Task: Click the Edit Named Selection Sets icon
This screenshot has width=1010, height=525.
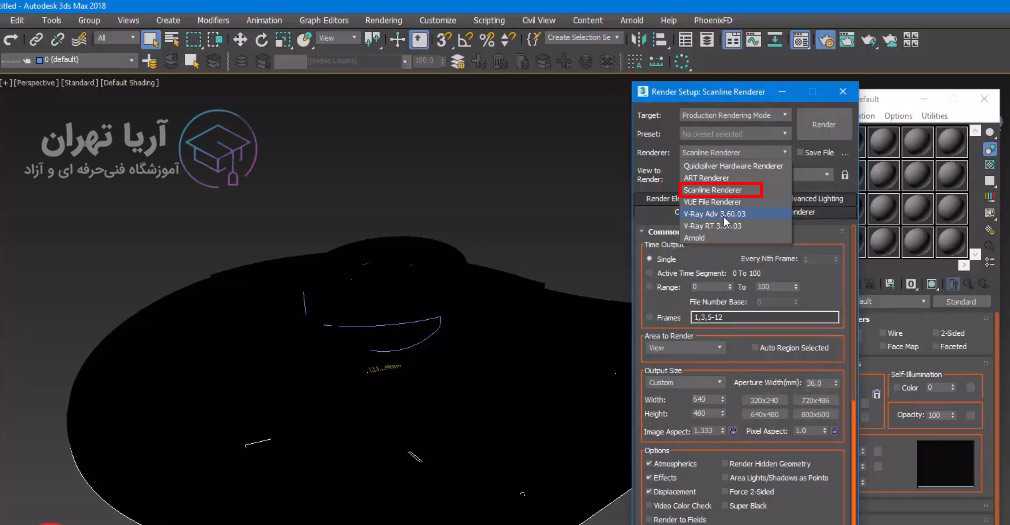Action: pos(533,40)
